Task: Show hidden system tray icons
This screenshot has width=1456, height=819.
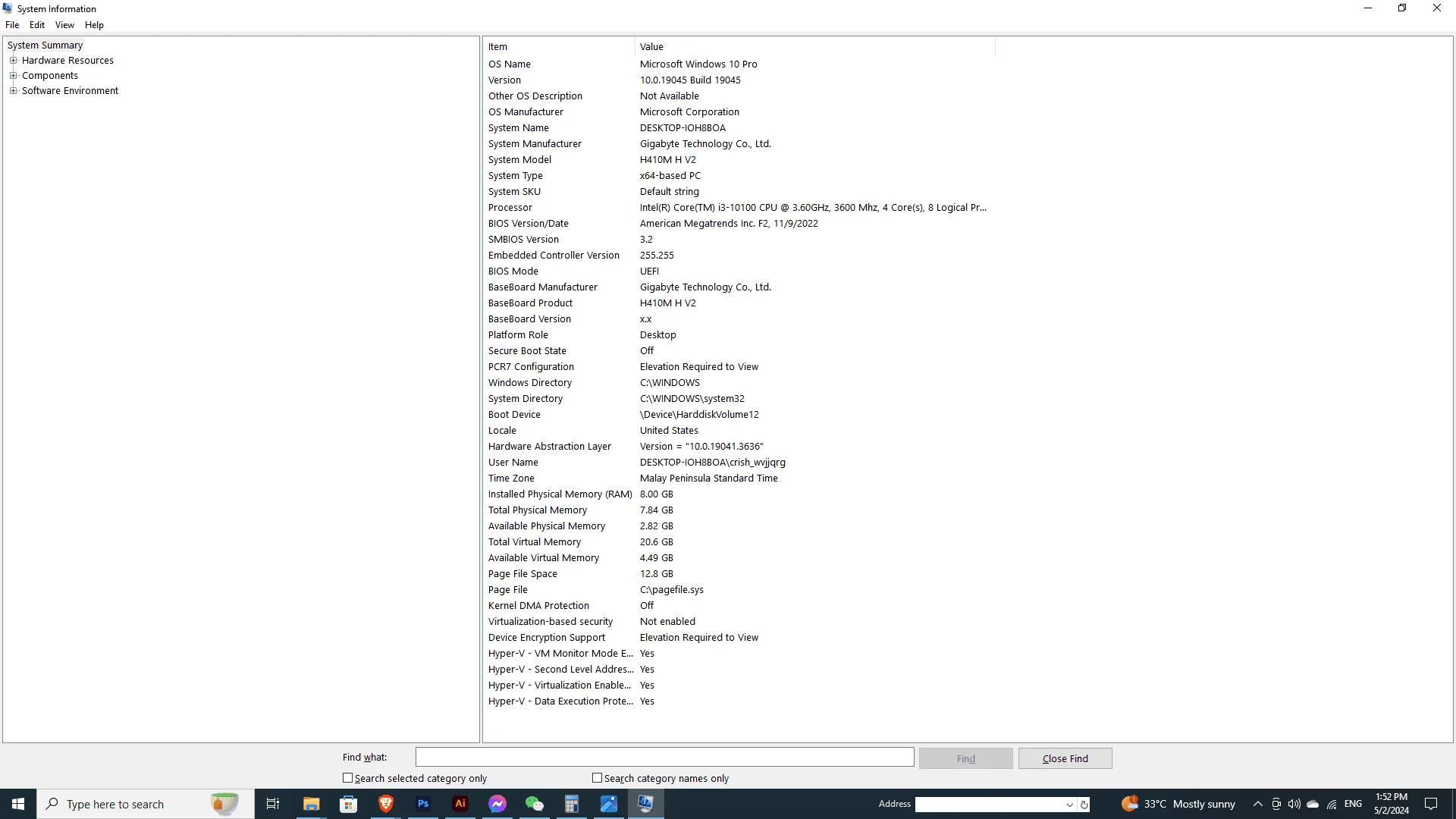Action: (1257, 804)
